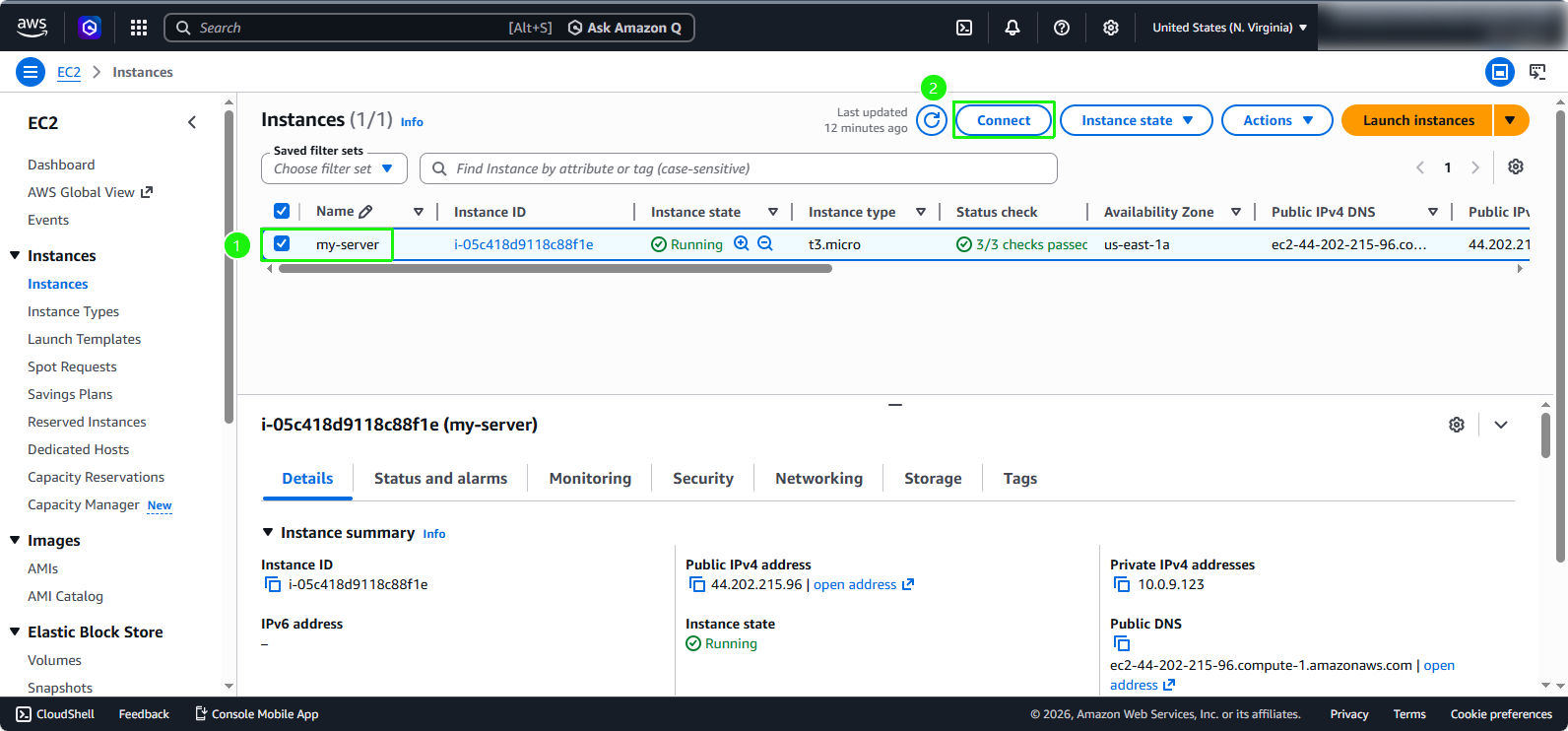Copy the Private IPv4 address 10.0.9.123
1568x731 pixels.
point(1122,584)
